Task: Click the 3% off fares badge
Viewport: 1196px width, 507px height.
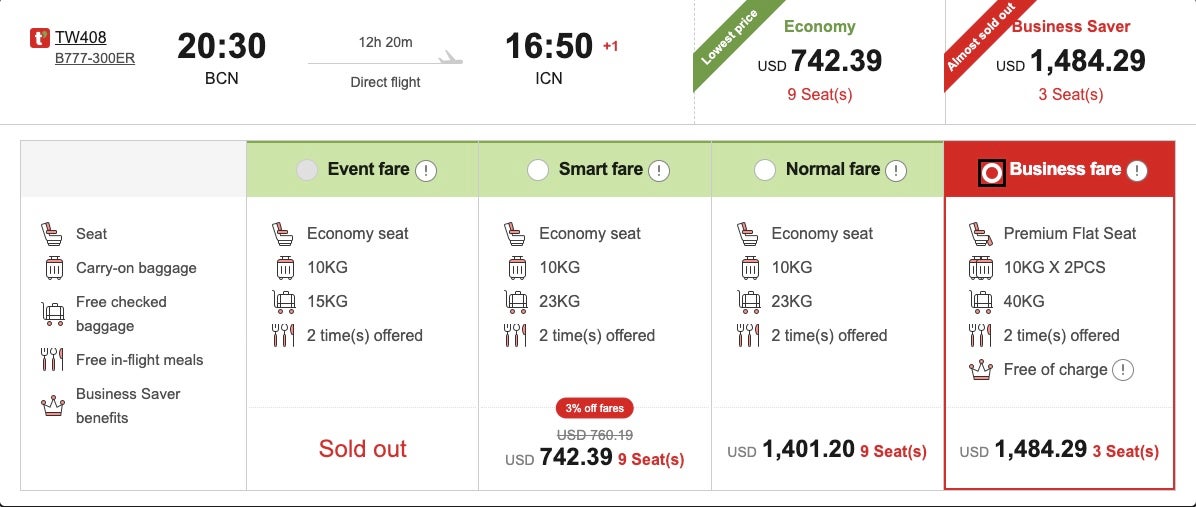Action: 594,408
